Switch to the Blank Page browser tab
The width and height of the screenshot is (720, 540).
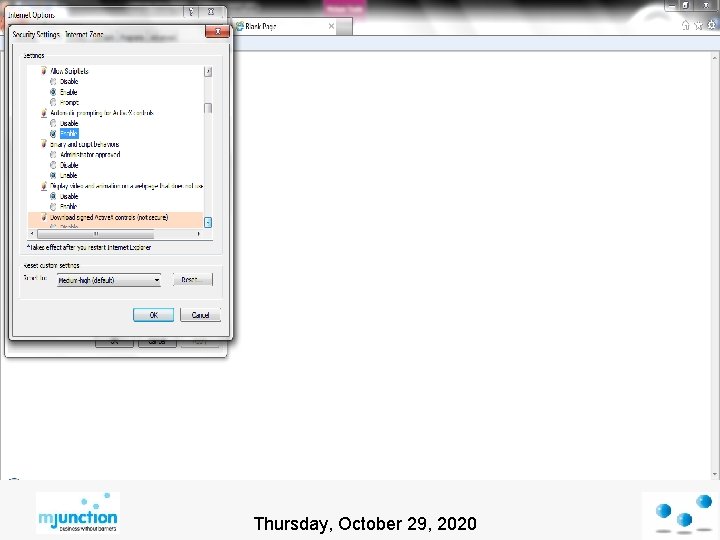(284, 27)
